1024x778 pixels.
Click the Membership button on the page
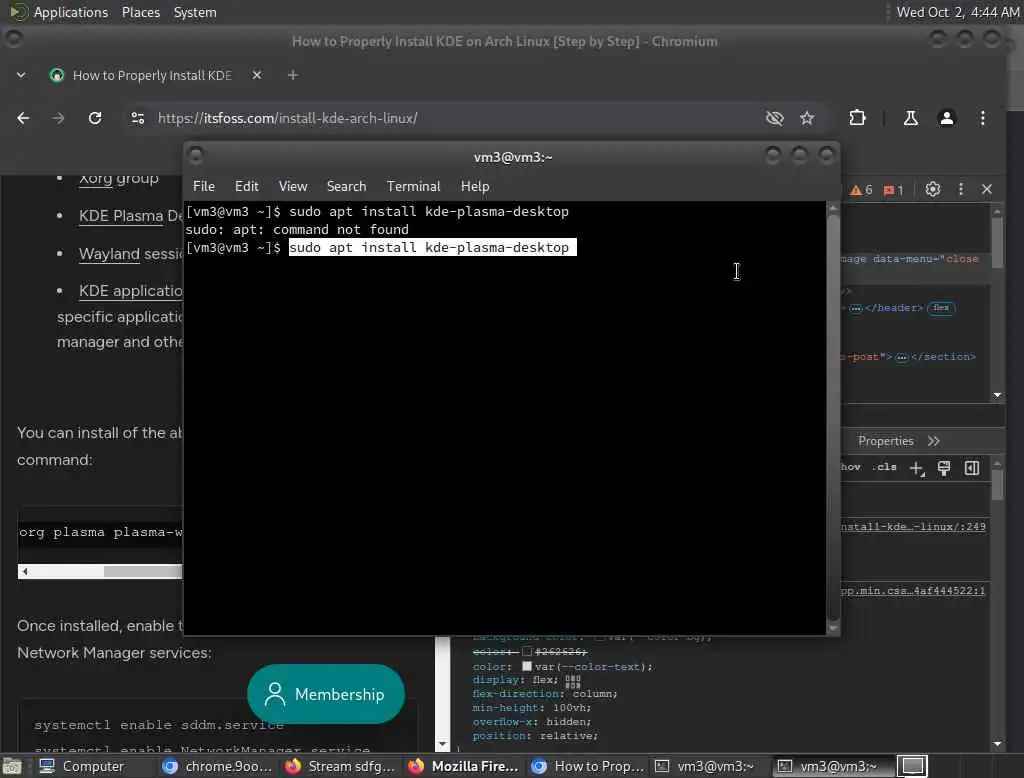coord(325,694)
